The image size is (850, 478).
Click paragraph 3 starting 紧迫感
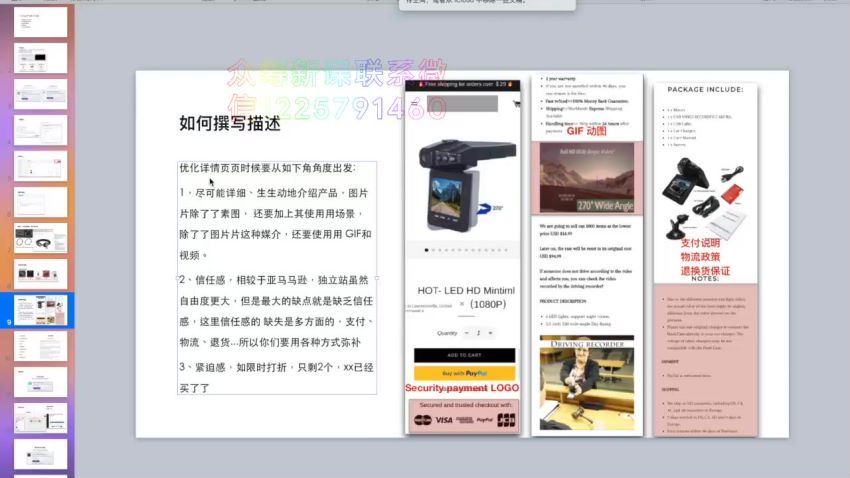pos(276,378)
